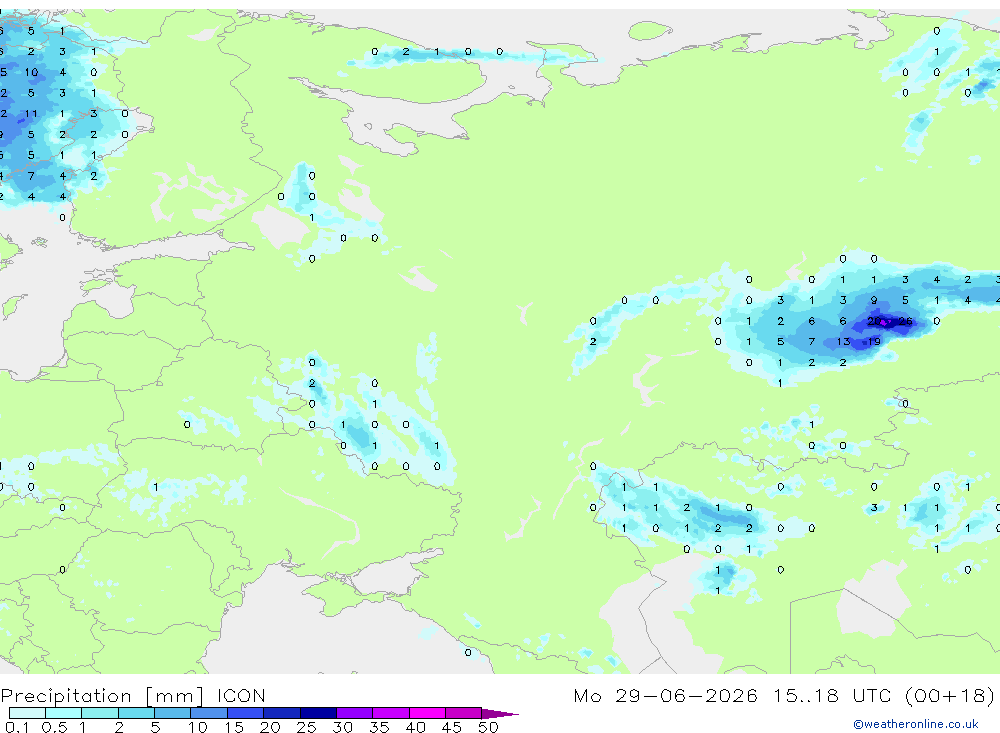The image size is (1000, 733).
Task: Click the legend label "0.5"
Action: pyautogui.click(x=54, y=727)
